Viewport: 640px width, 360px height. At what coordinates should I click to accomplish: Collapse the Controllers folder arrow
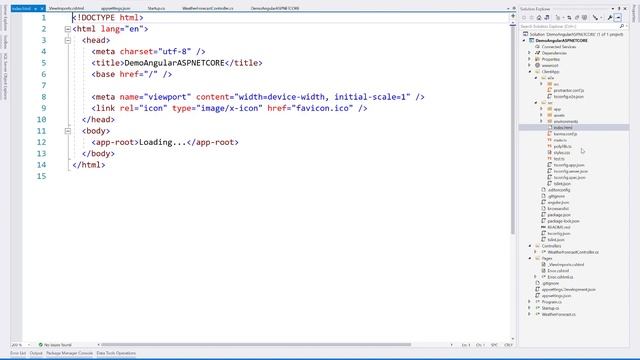pyautogui.click(x=530, y=246)
